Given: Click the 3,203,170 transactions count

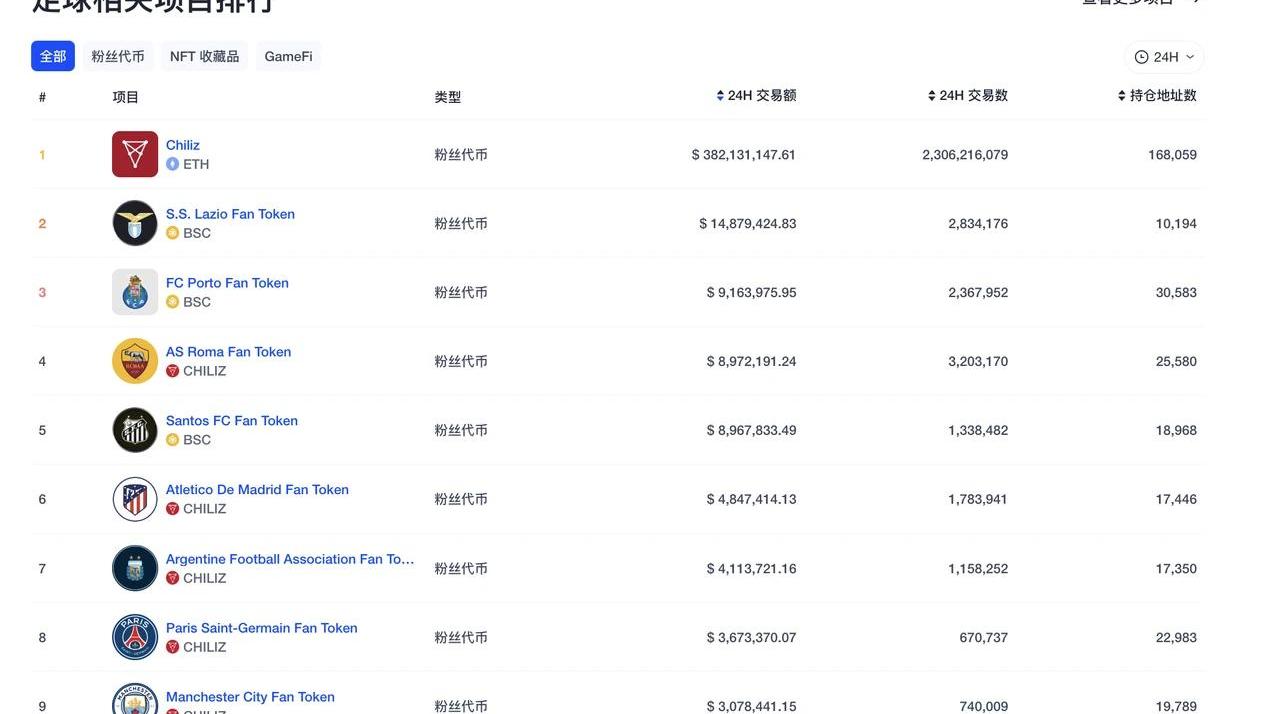Looking at the screenshot, I should click(x=978, y=362).
